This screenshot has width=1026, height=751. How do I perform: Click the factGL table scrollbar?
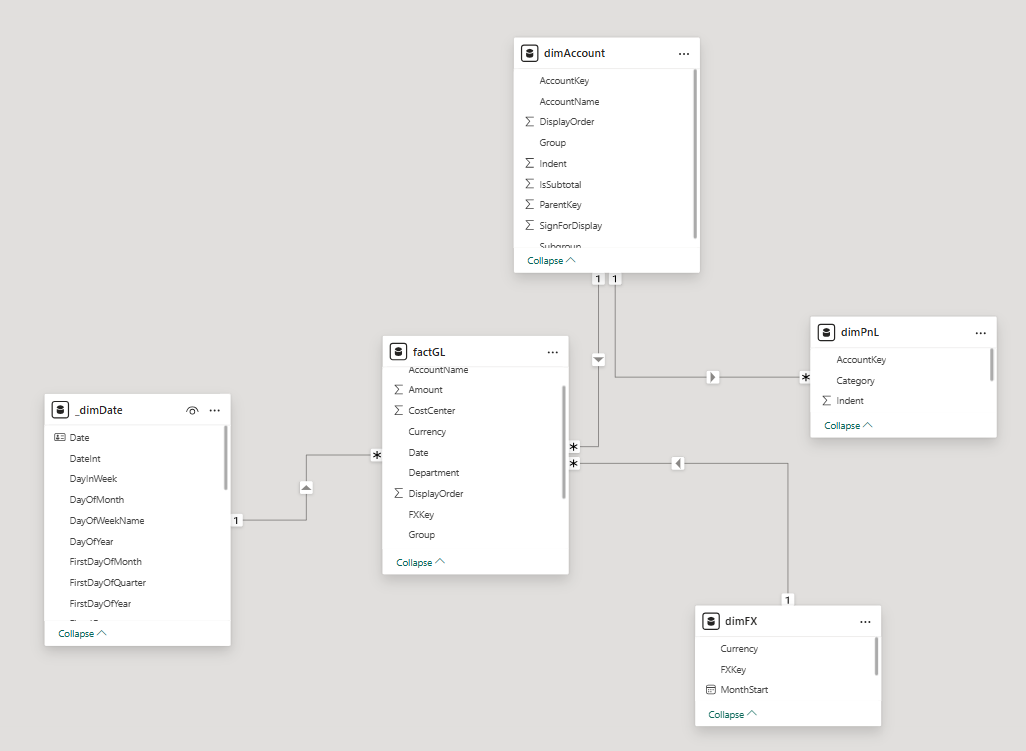[563, 442]
